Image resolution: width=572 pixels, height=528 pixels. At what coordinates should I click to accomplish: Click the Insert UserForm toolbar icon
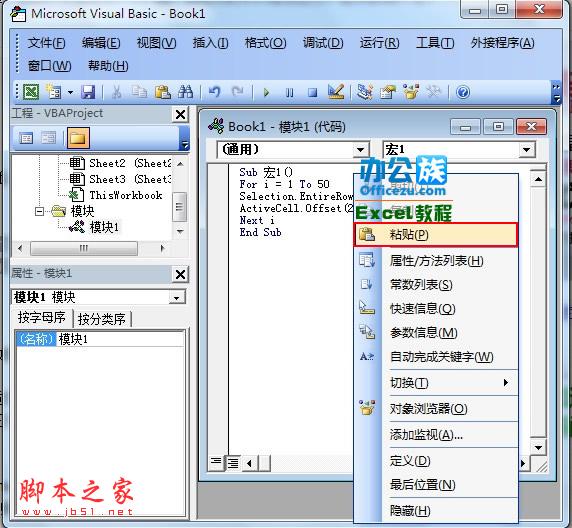[54, 92]
